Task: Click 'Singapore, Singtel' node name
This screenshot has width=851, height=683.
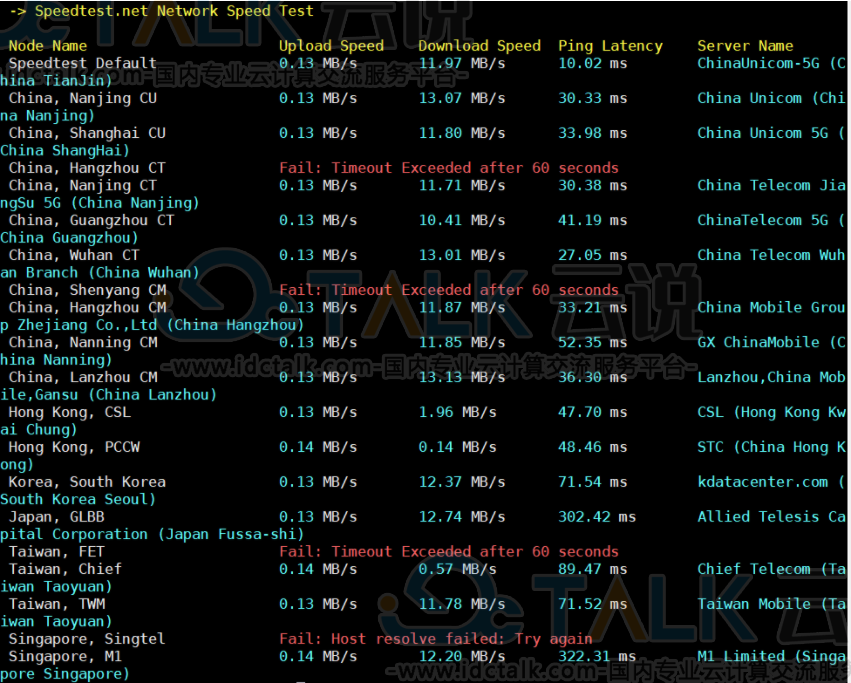Action: 87,640
